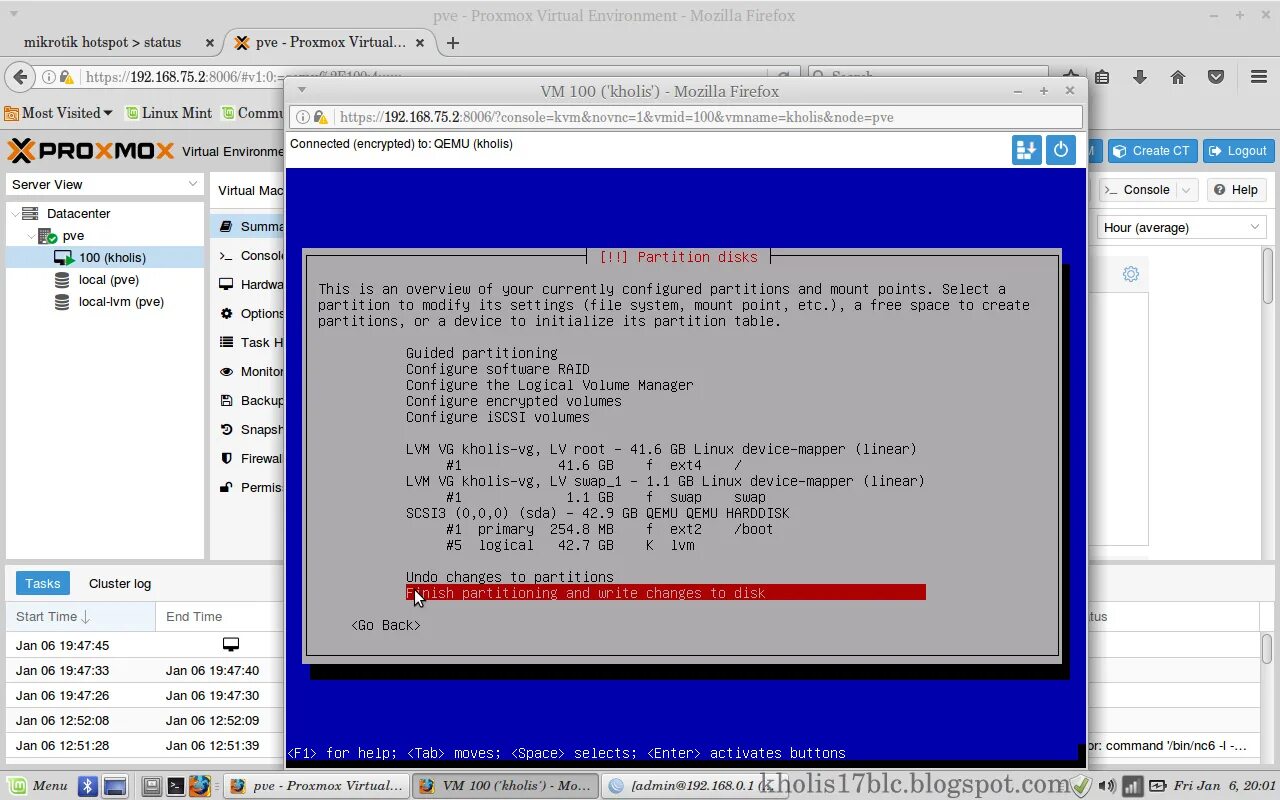Click the network monitor tray icon
This screenshot has width=1280, height=800.
click(1132, 786)
